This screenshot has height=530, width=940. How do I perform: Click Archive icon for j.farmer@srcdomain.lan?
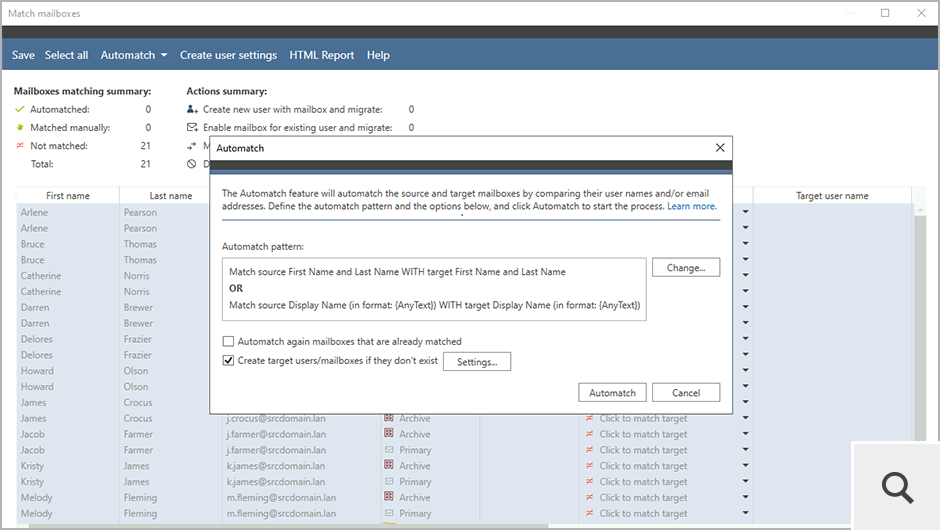click(389, 434)
